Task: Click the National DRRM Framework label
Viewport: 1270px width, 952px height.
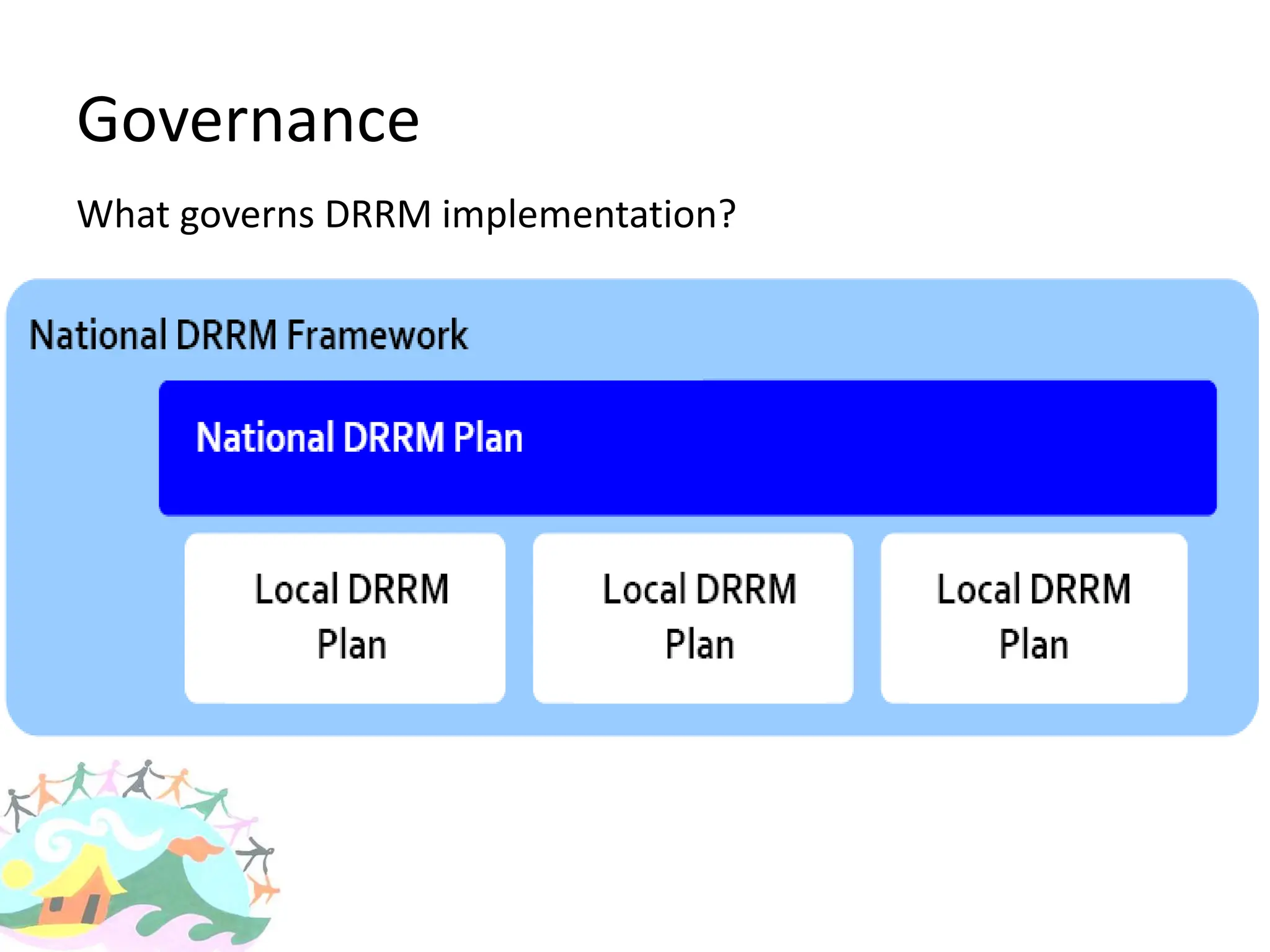Action: 248,335
